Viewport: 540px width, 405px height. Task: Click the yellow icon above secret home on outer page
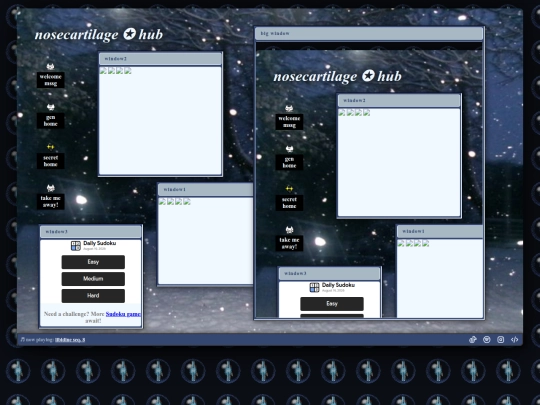tap(50, 147)
